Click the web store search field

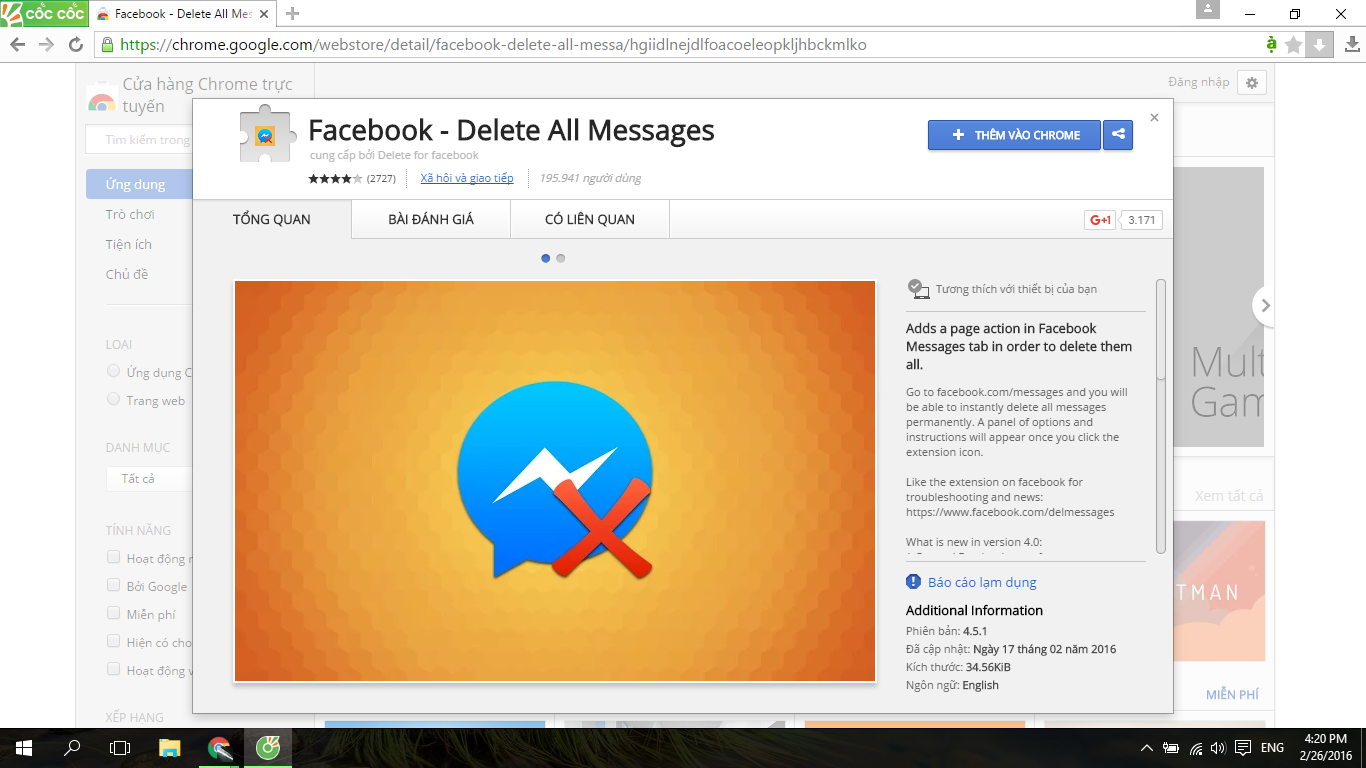139,140
